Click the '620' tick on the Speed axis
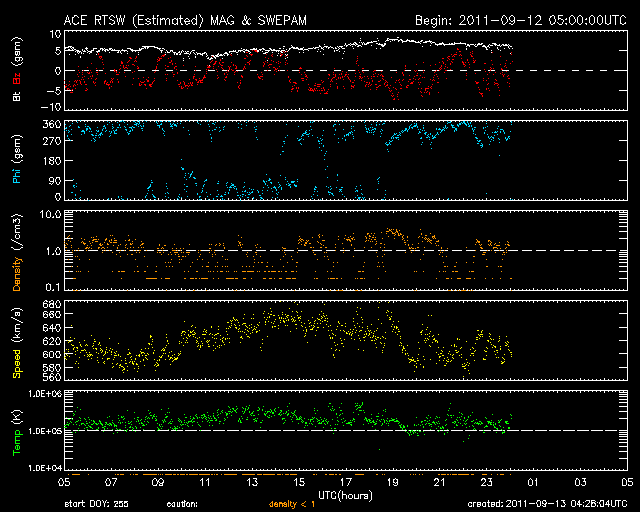640x512 pixels. (x=52, y=341)
